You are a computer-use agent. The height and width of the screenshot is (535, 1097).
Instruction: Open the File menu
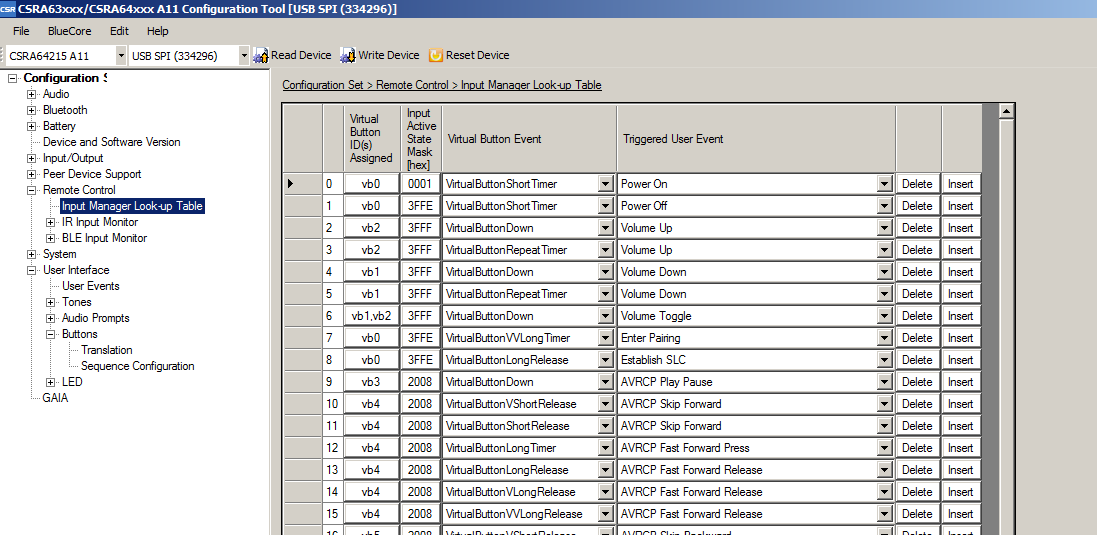(21, 31)
